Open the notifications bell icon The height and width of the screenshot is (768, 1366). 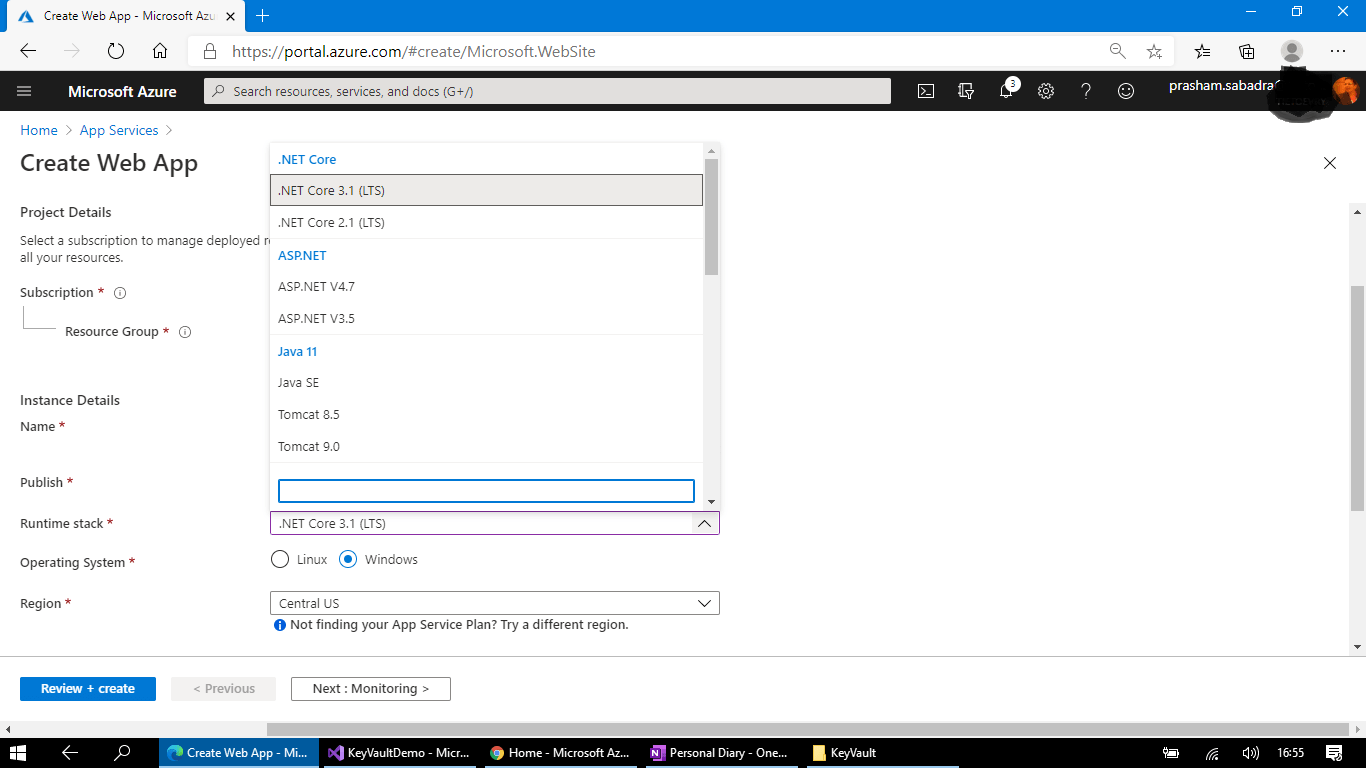click(x=1006, y=91)
